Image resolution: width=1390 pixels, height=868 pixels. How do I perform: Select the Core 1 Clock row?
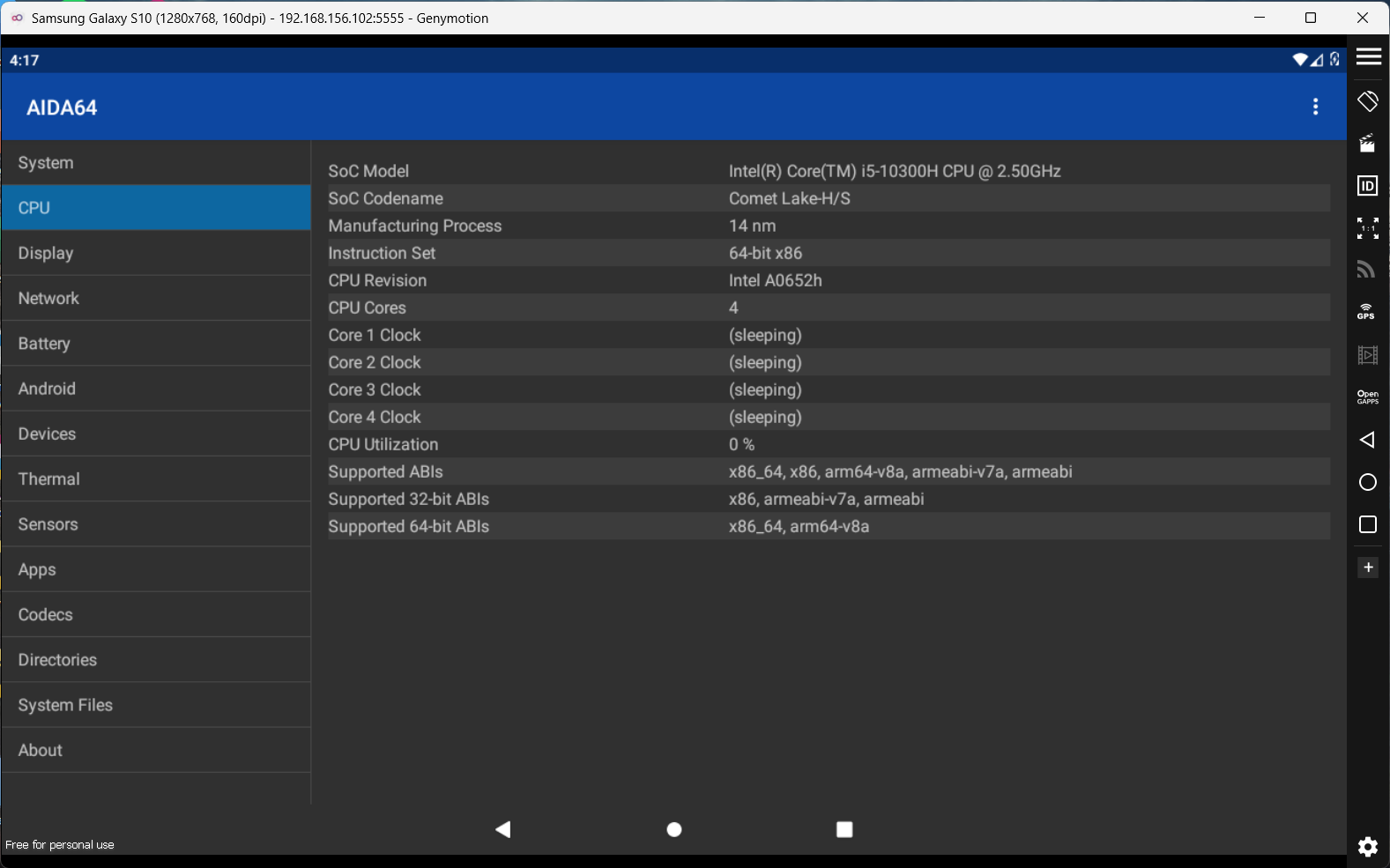[829, 335]
